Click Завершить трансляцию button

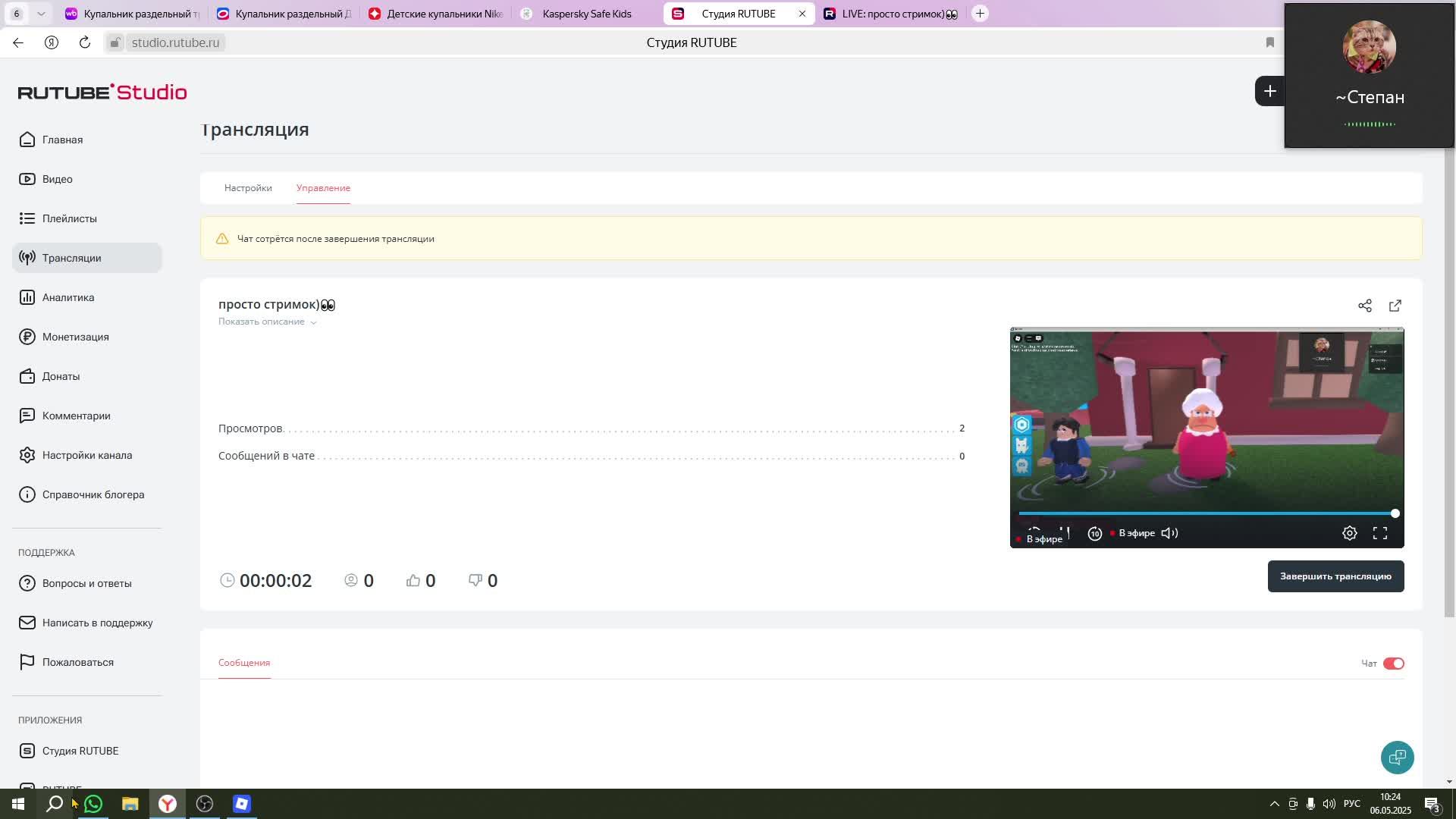[x=1335, y=576]
